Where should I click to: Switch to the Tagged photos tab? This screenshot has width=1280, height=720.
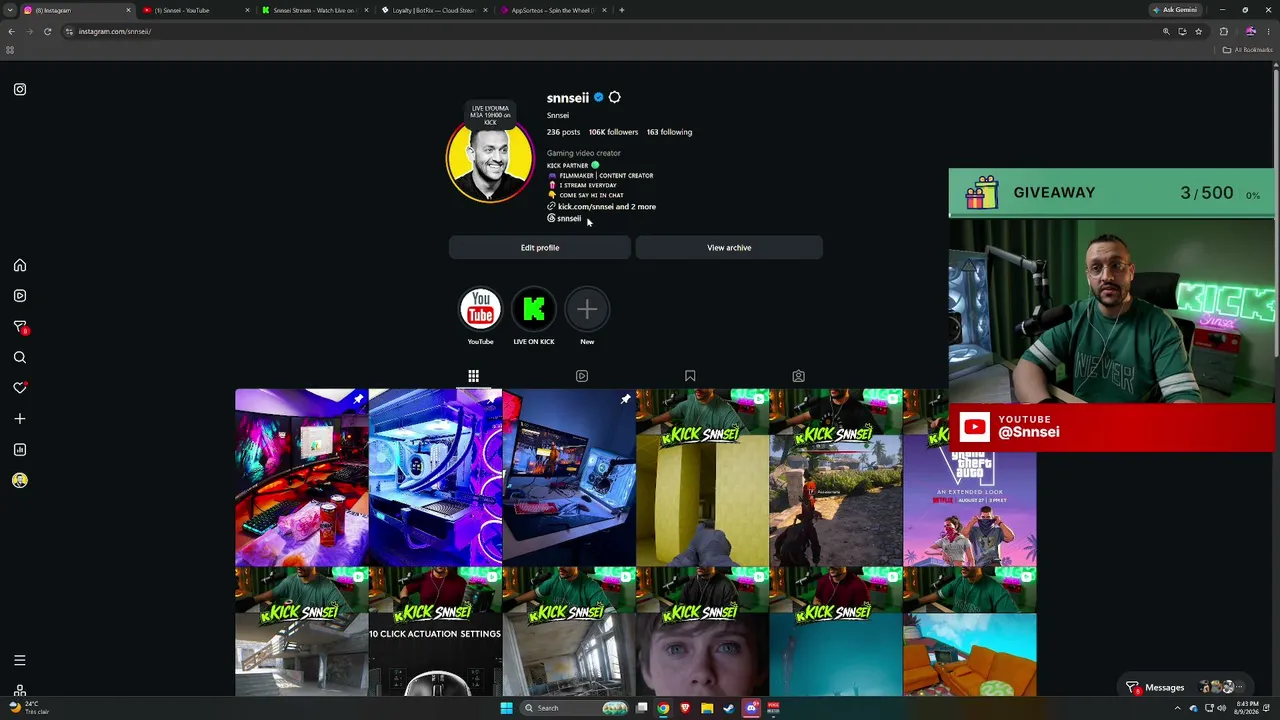click(x=798, y=376)
